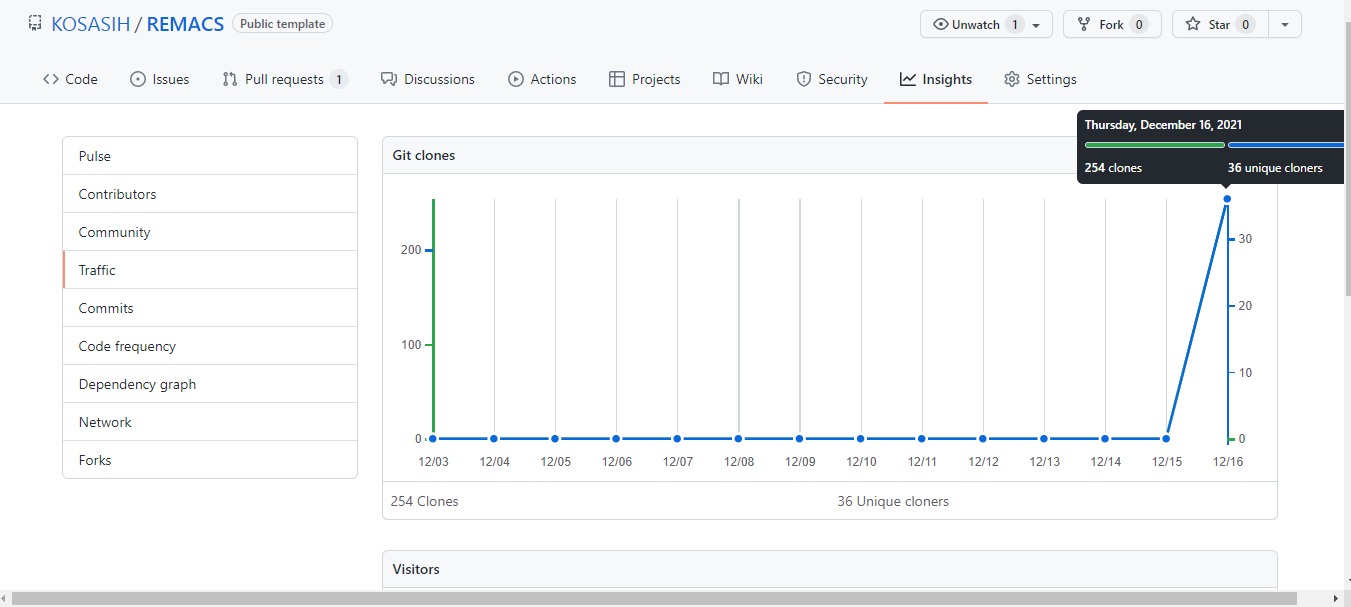Open the star lists dropdown arrow
The height and width of the screenshot is (607, 1351).
pyautogui.click(x=1285, y=24)
